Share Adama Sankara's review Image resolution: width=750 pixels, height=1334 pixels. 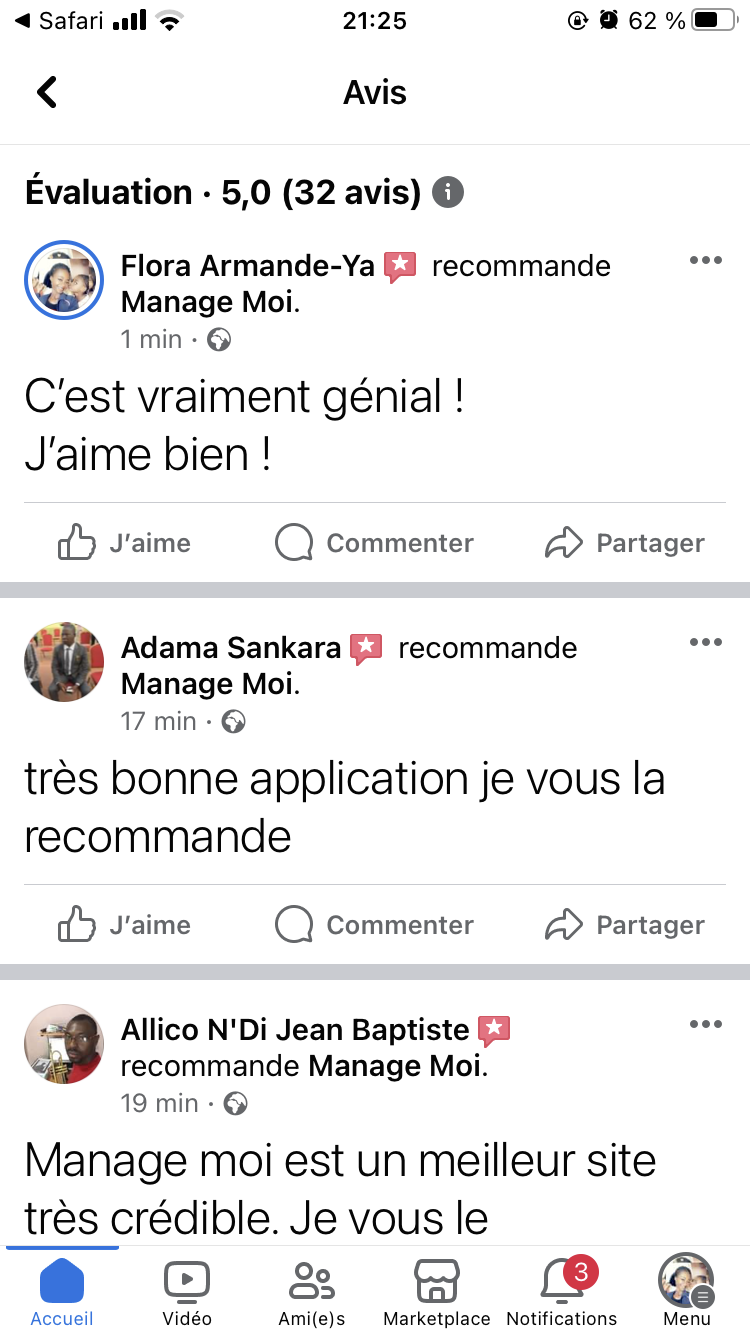click(625, 925)
